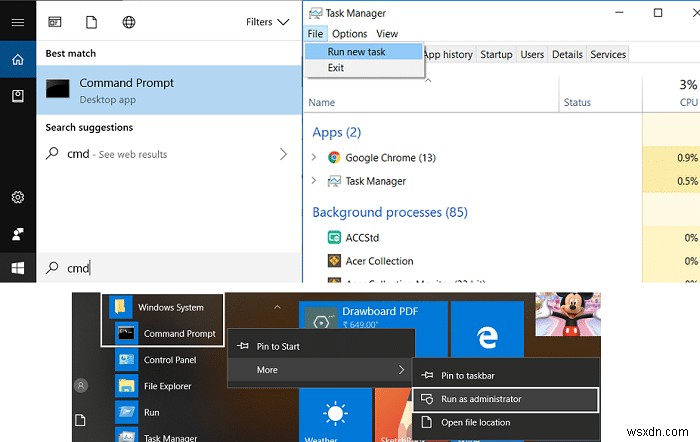The image size is (700, 442).
Task: Click Documents icon in Start rail
Action: (80, 420)
